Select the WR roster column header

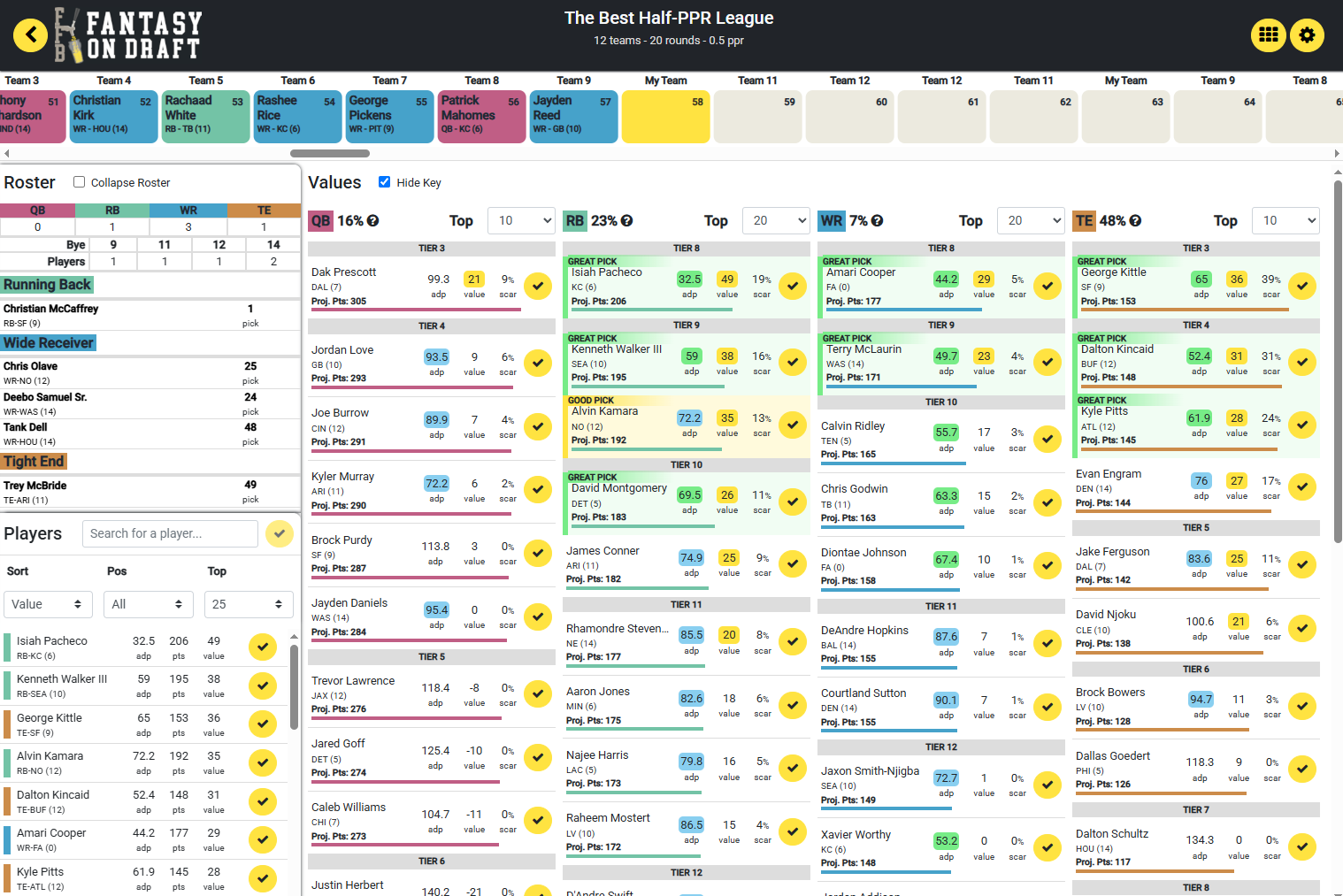click(x=188, y=211)
